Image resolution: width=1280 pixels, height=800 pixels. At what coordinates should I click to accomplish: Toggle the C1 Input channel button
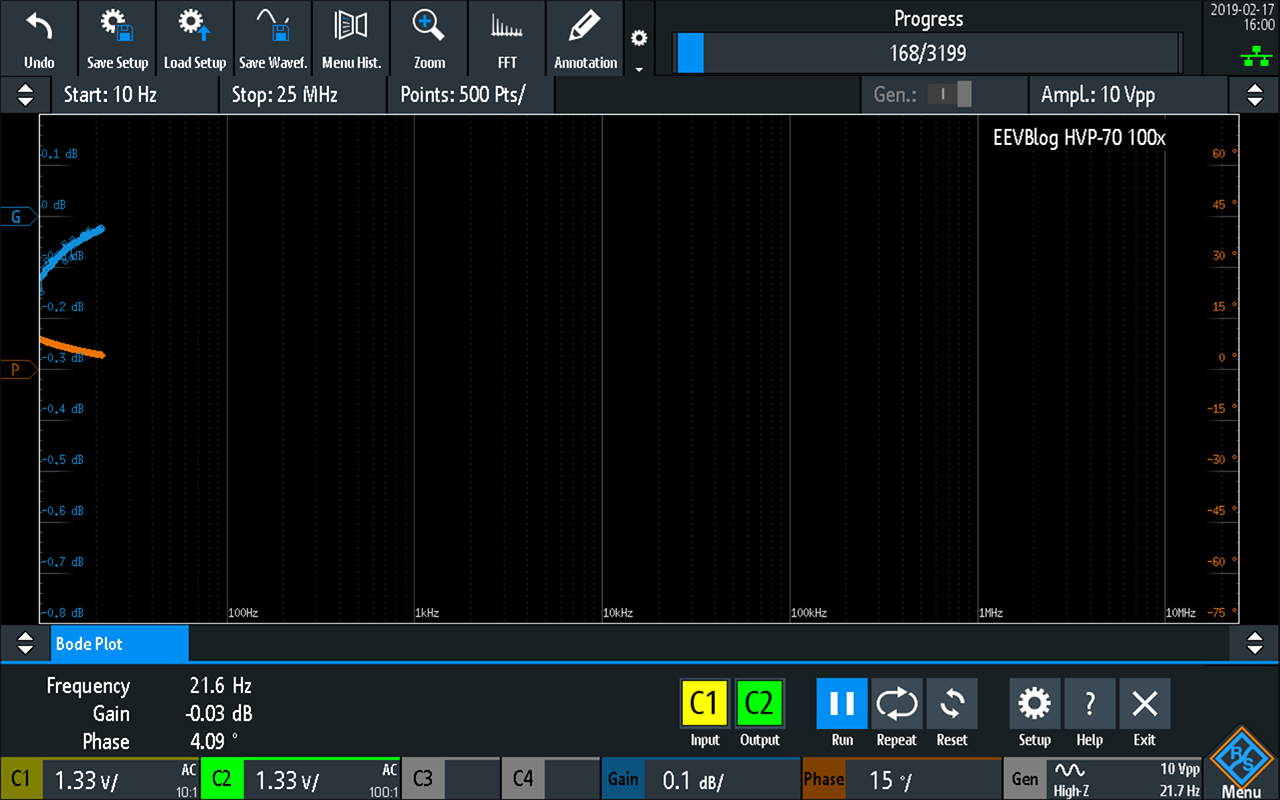click(705, 704)
